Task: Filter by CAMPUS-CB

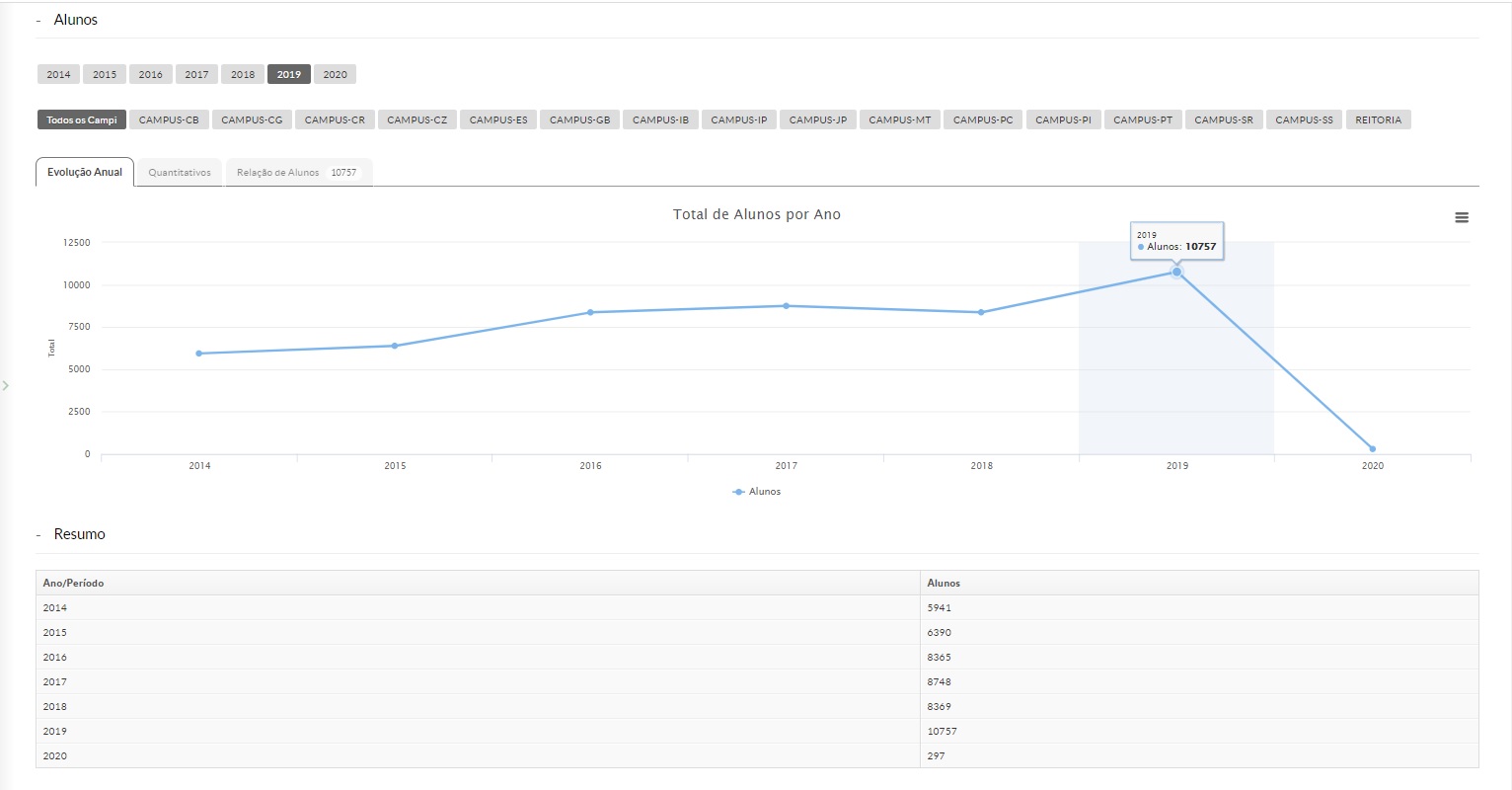Action: pos(169,120)
